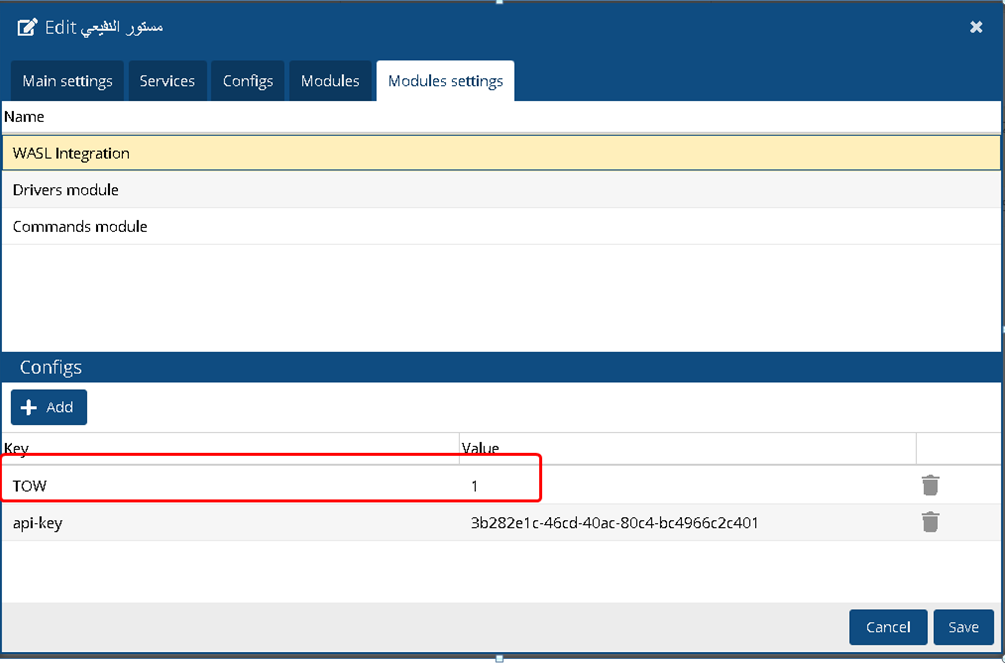1005x663 pixels.
Task: Delete the TOW config row
Action: (930, 486)
